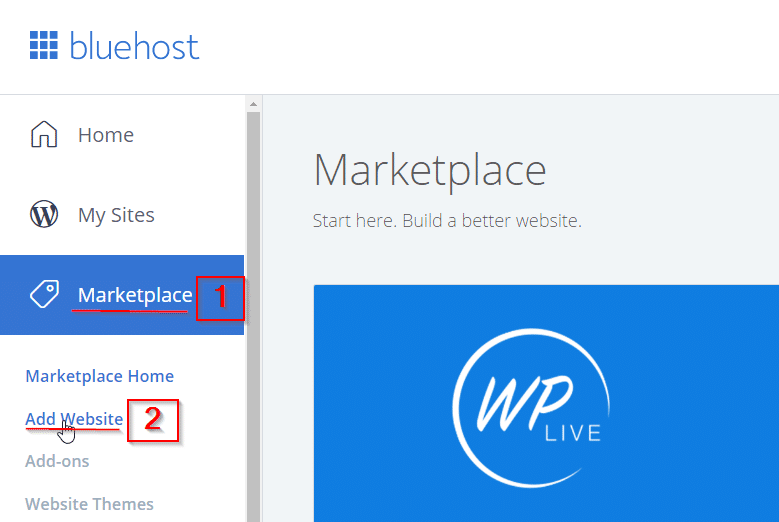Click the bluehost wordmark text

pos(134,46)
